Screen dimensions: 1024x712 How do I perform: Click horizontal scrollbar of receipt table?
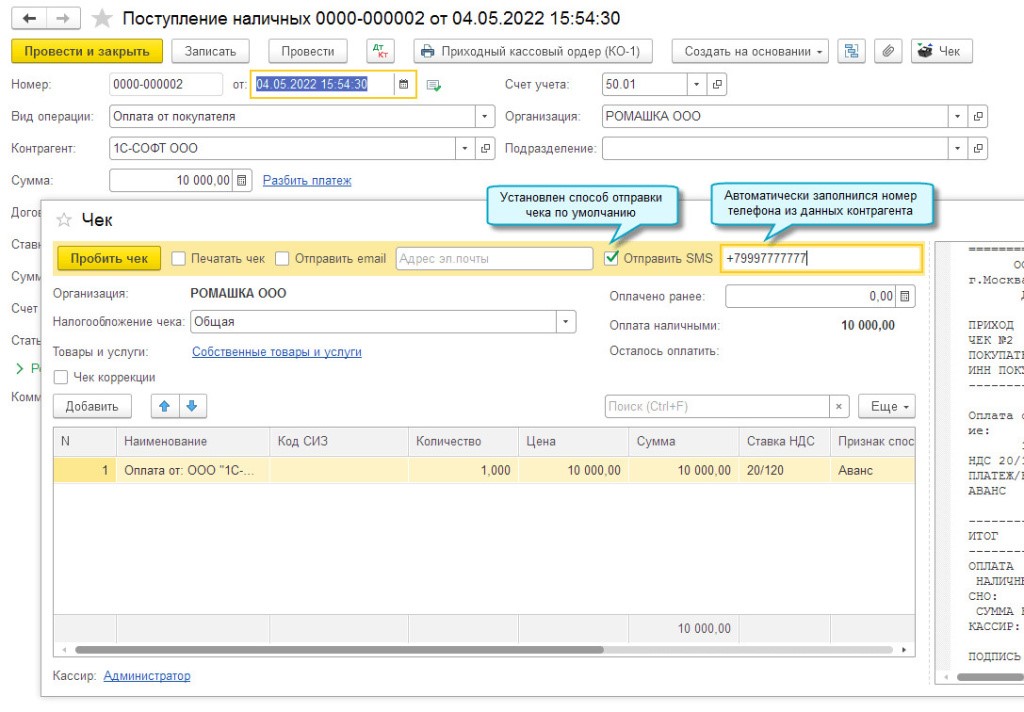[340, 650]
